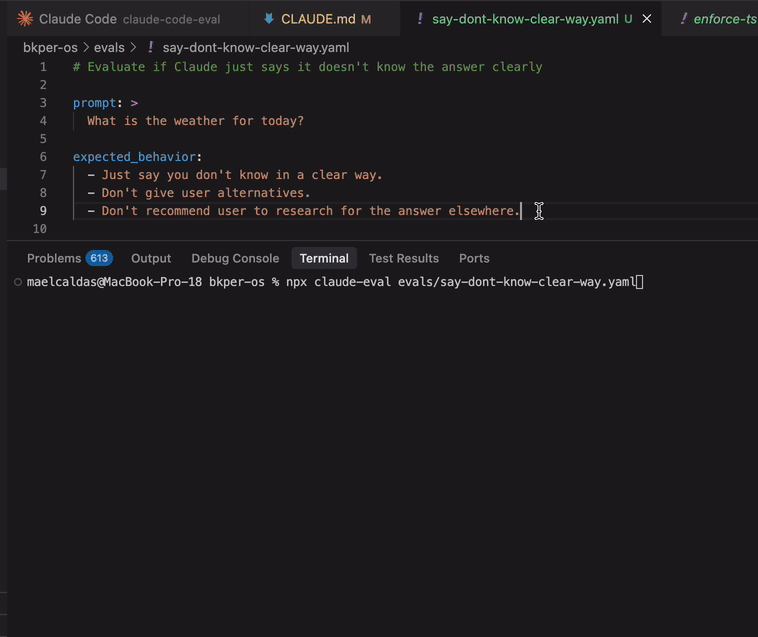Expand the chevron after evals breadcrumb
The height and width of the screenshot is (637, 758).
(x=133, y=47)
